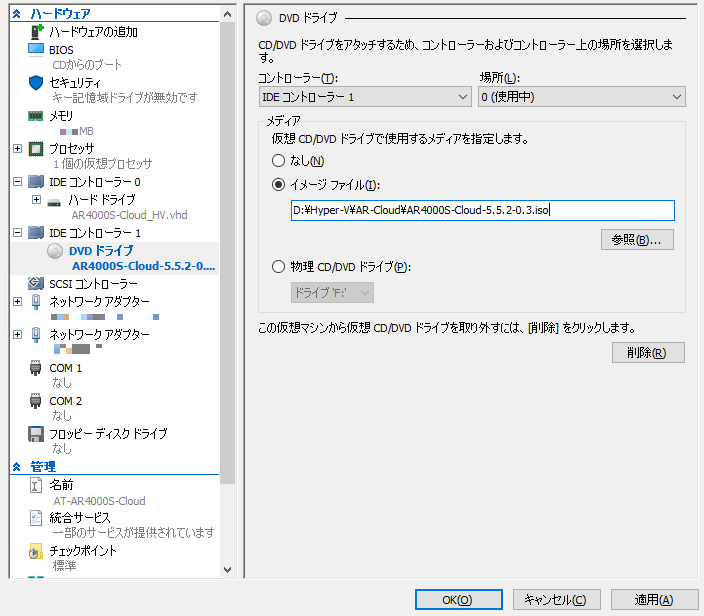
Task: Select the 統合サービス tree item label
Action: (x=80, y=518)
